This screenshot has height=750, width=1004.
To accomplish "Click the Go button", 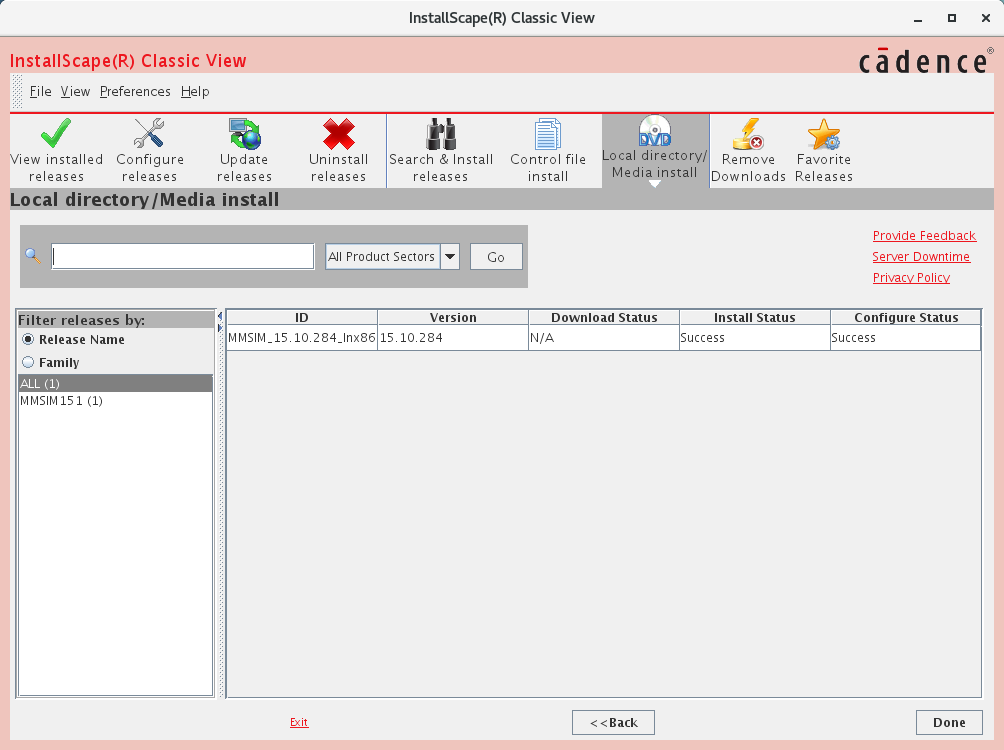I will point(496,257).
